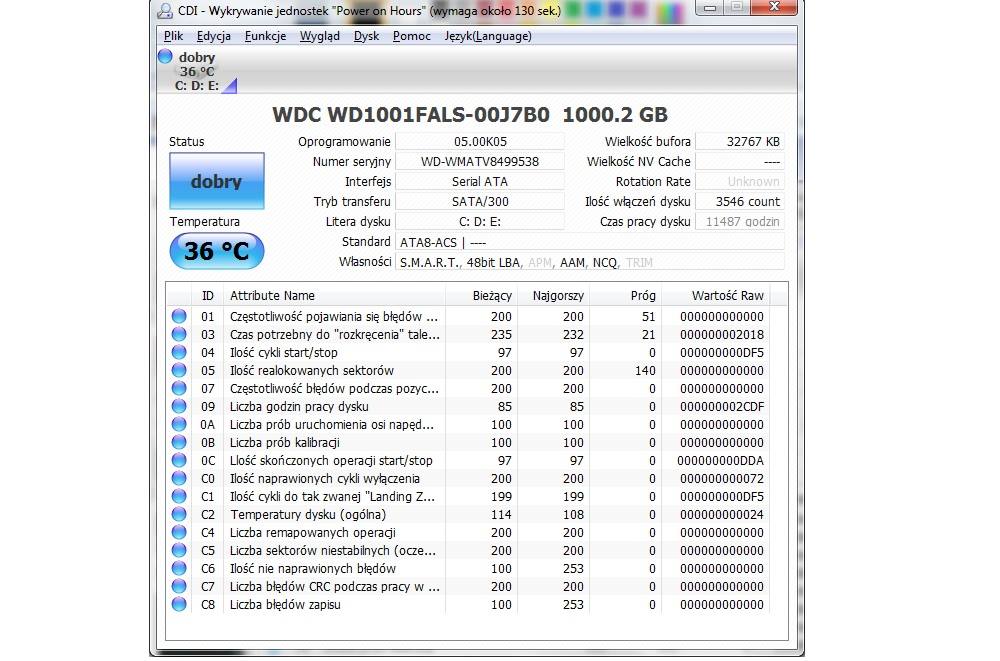The width and height of the screenshot is (1000, 661).
Task: Click the Własności field with S.M.A.R.T. features
Action: pyautogui.click(x=590, y=262)
